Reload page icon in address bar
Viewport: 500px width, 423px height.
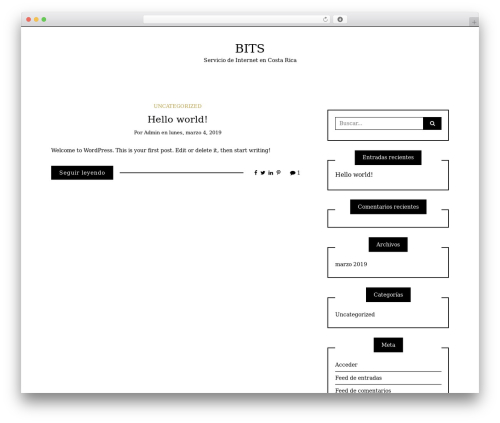[325, 19]
